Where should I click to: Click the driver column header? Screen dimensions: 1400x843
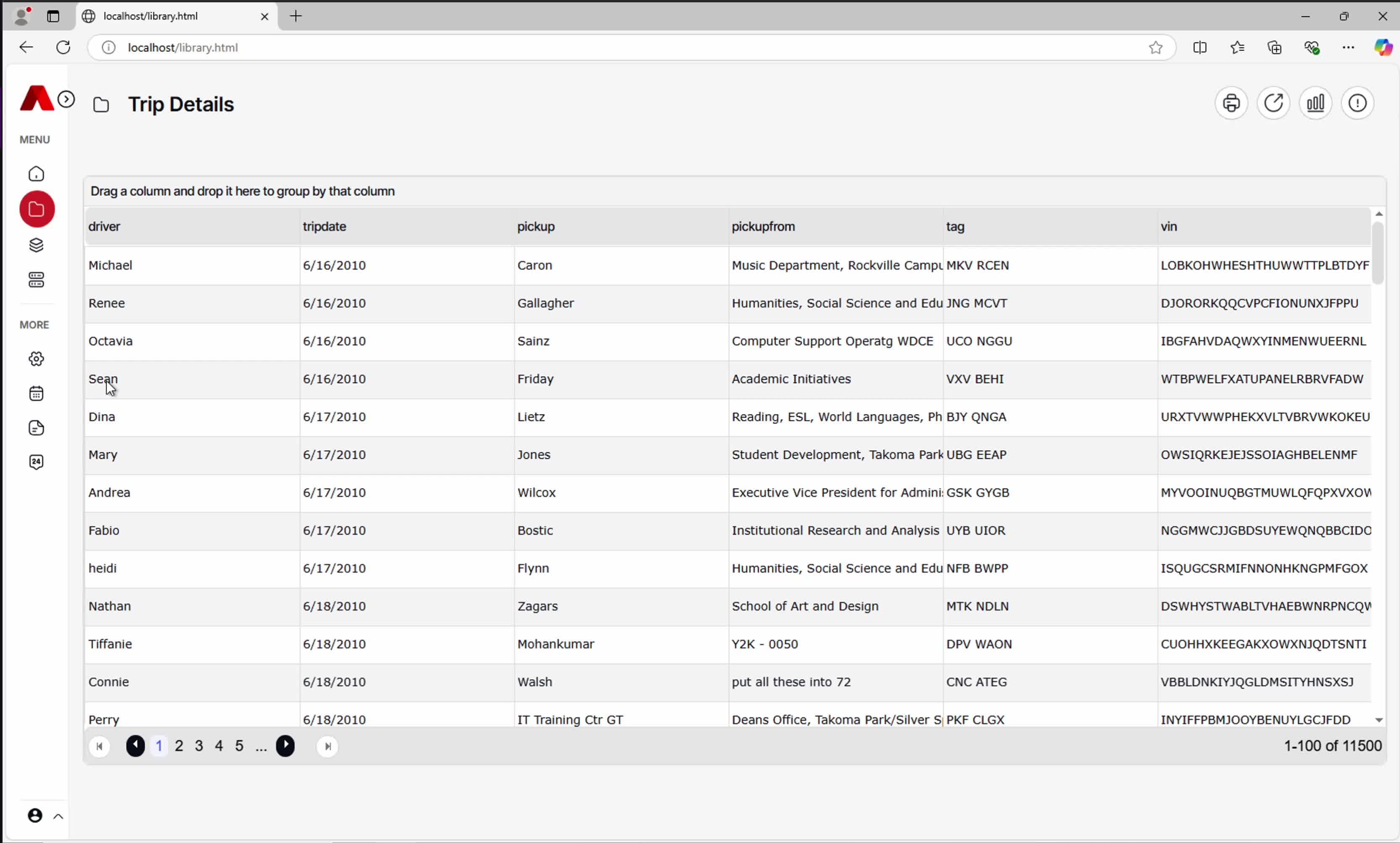pyautogui.click(x=104, y=226)
